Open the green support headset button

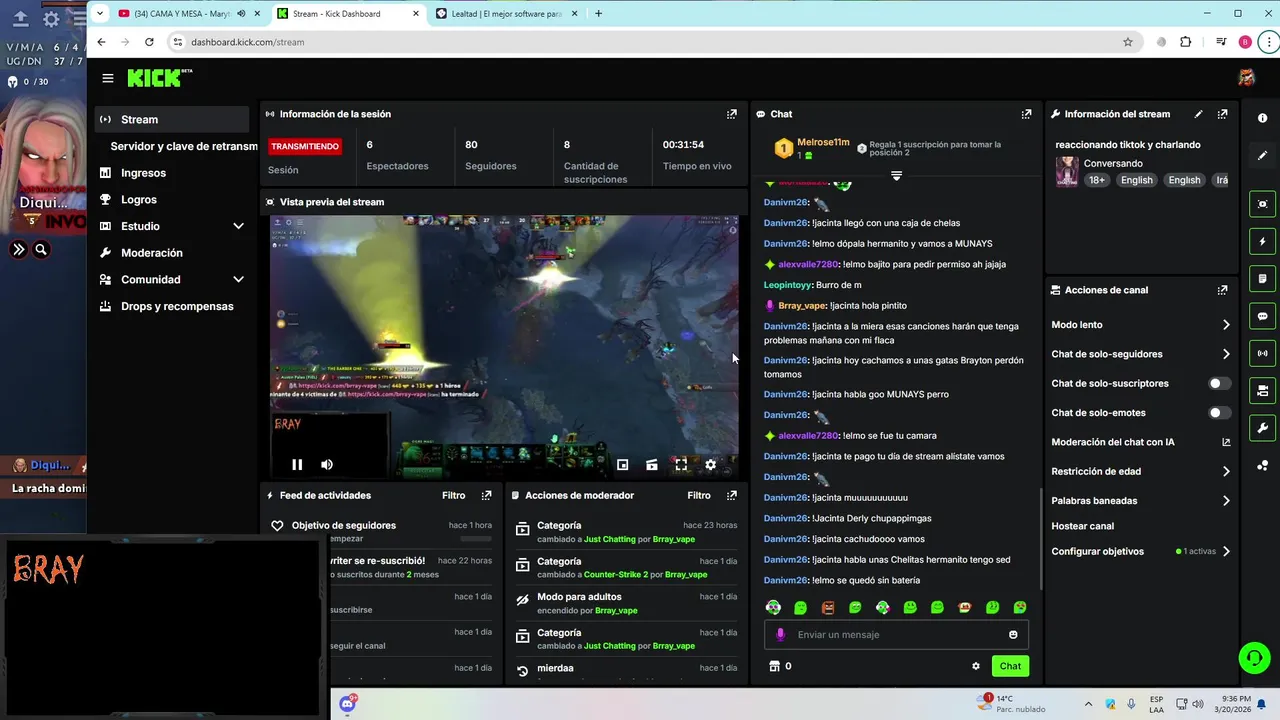1254,657
